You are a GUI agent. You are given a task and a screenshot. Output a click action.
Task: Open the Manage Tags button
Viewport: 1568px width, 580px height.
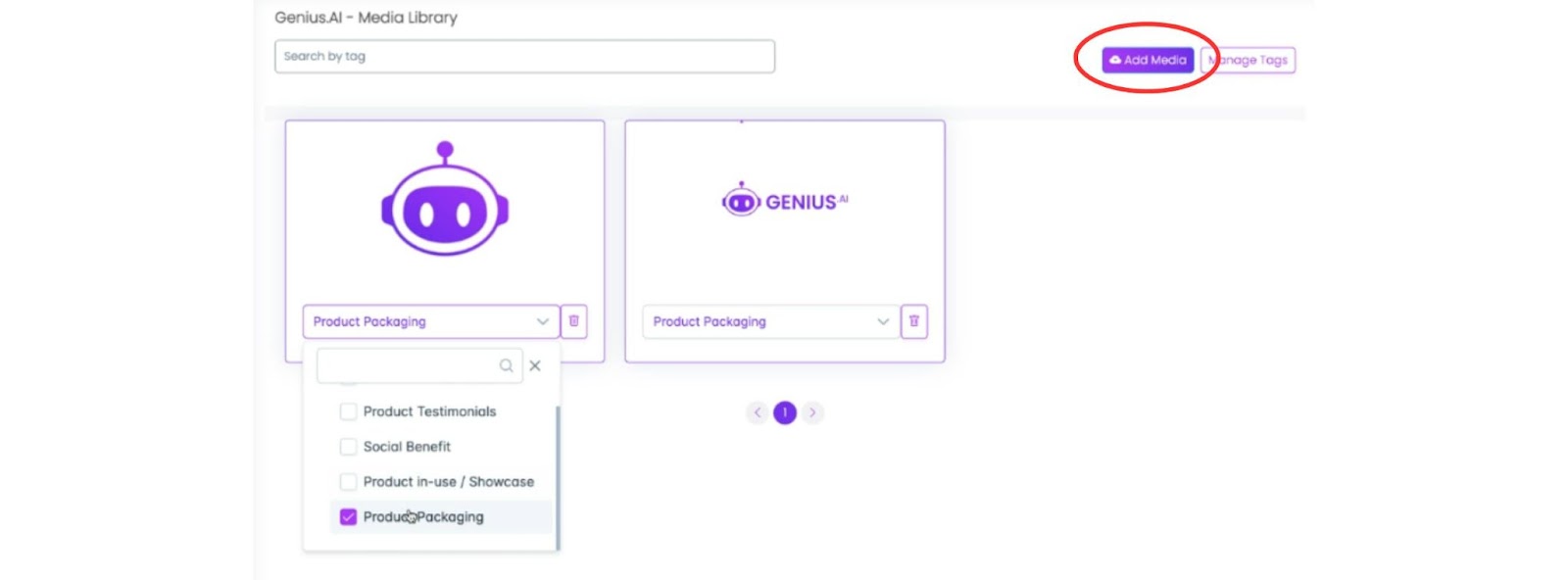click(1249, 60)
